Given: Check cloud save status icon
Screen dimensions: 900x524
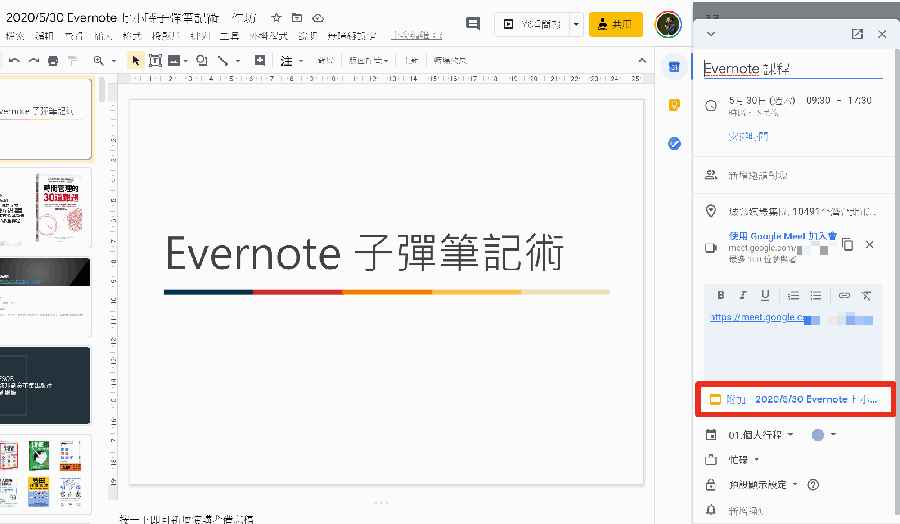Looking at the screenshot, I should click(x=317, y=18).
